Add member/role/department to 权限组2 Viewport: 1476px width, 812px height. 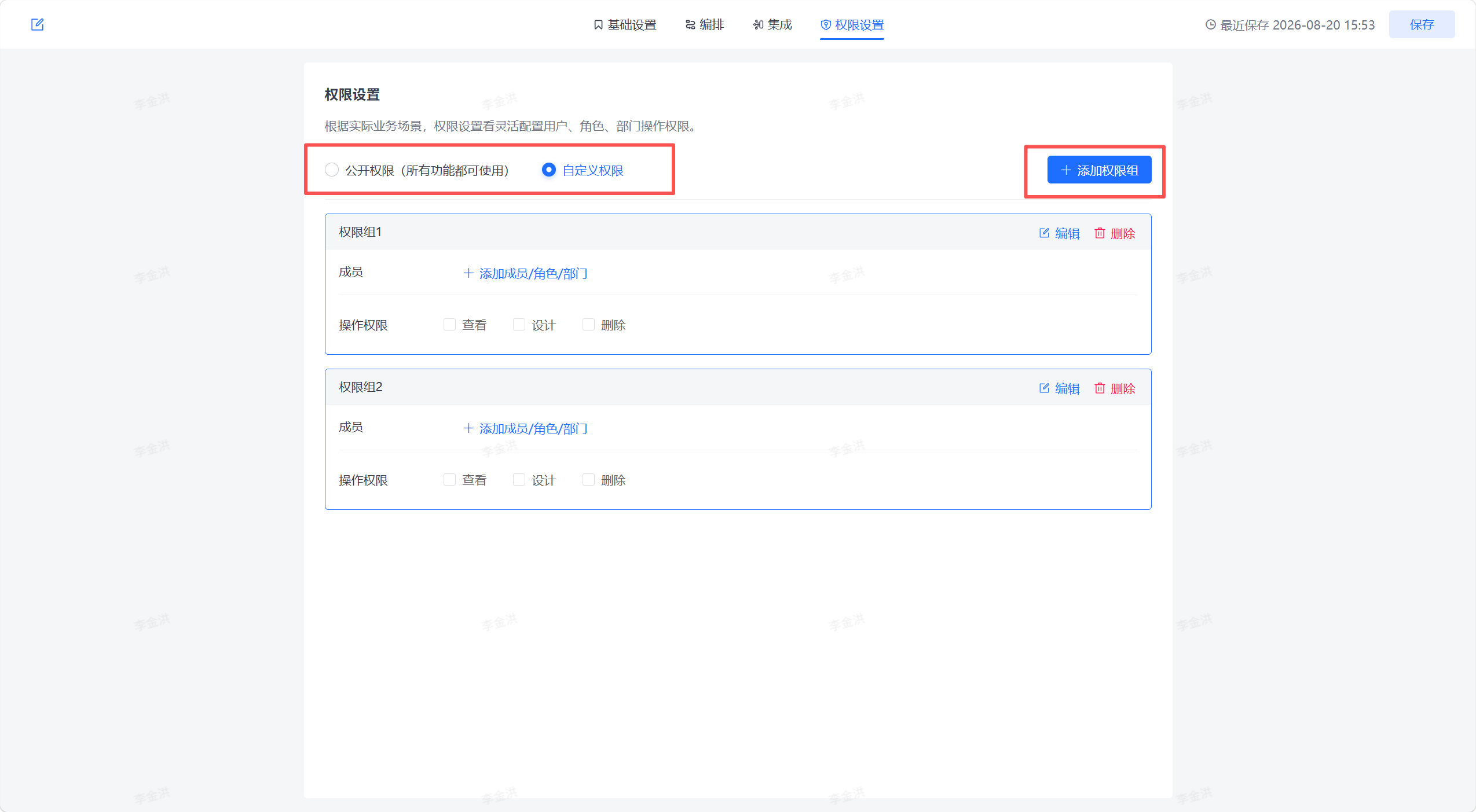(x=526, y=428)
